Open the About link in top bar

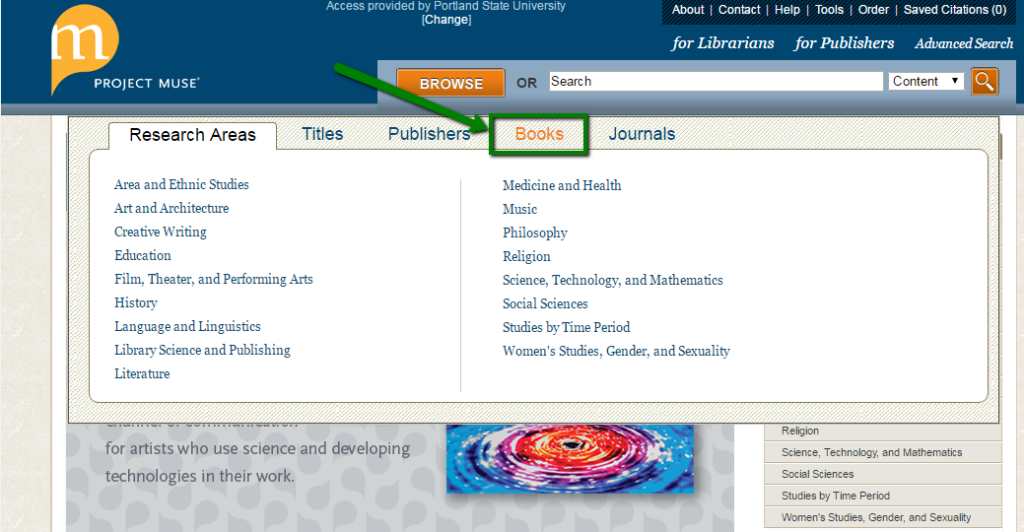[x=688, y=10]
